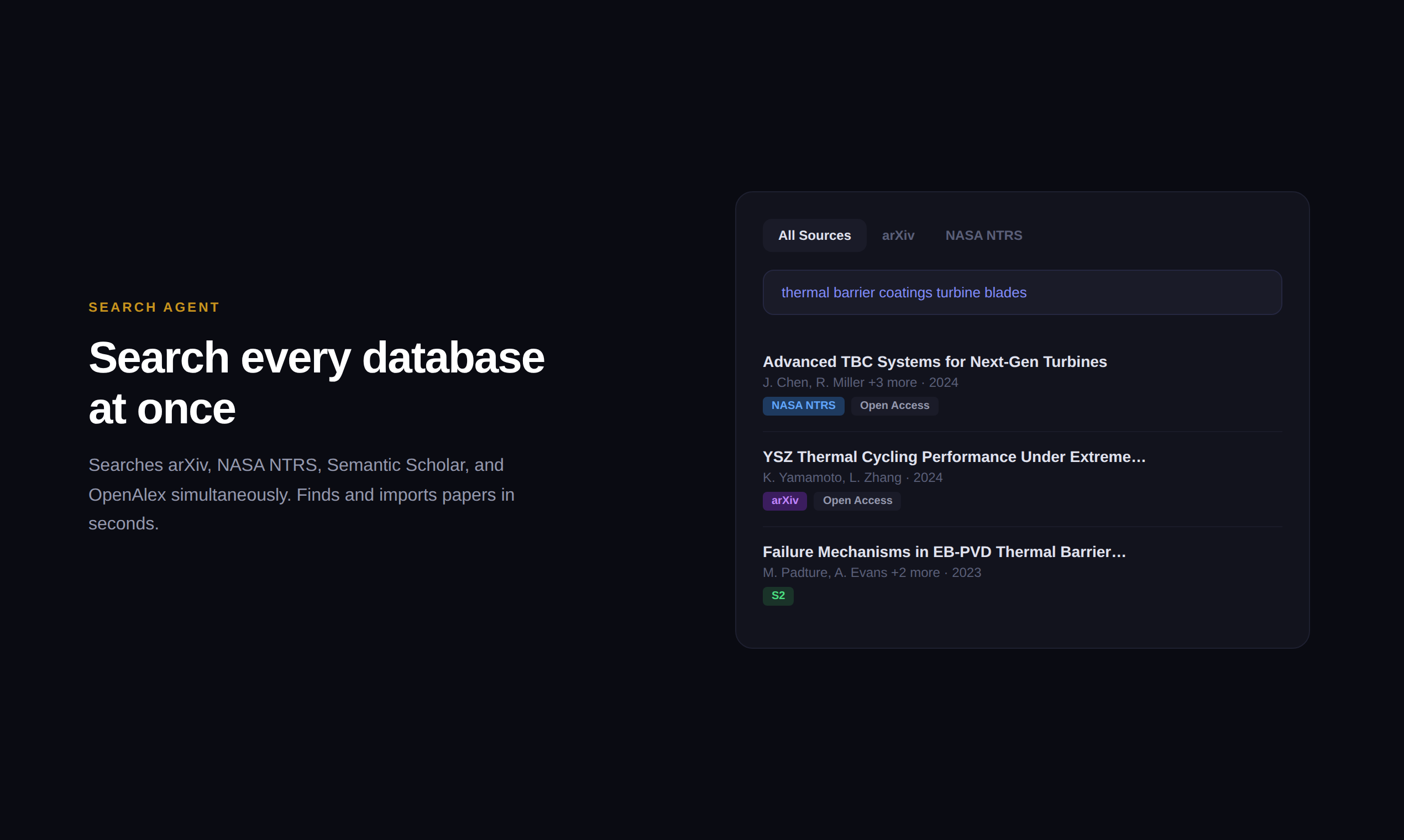Switch to the arXiv tab

pos(898,235)
